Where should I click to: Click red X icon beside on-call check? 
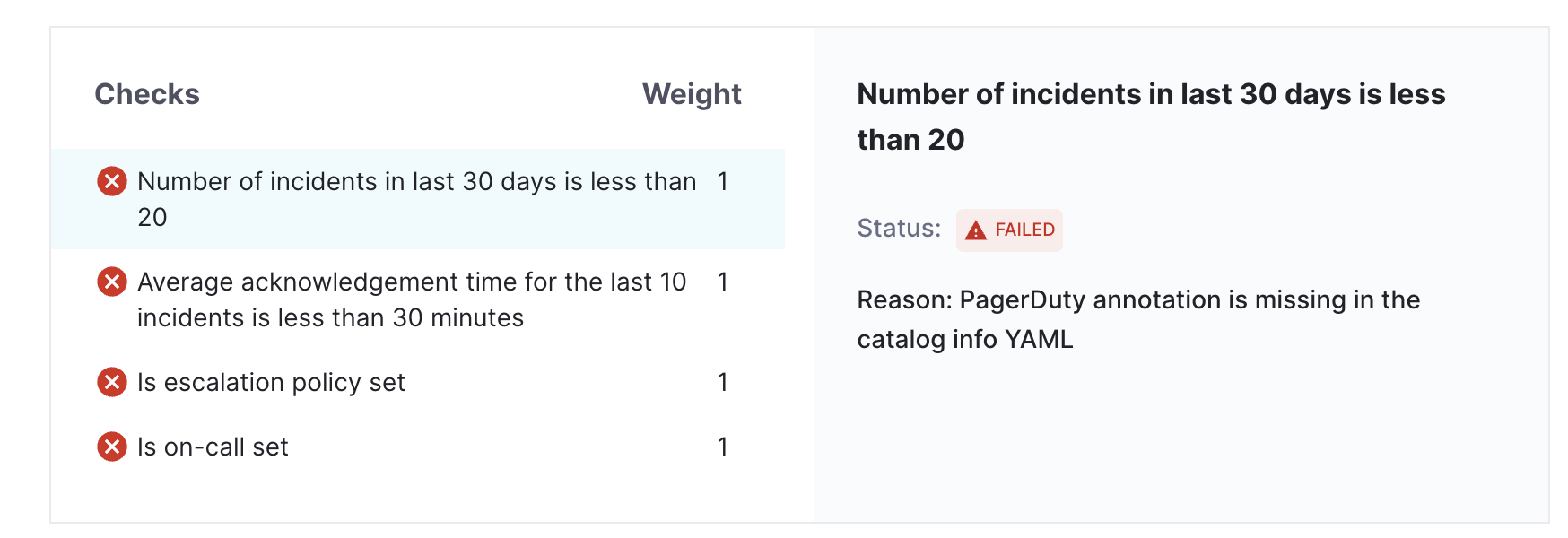coord(112,447)
